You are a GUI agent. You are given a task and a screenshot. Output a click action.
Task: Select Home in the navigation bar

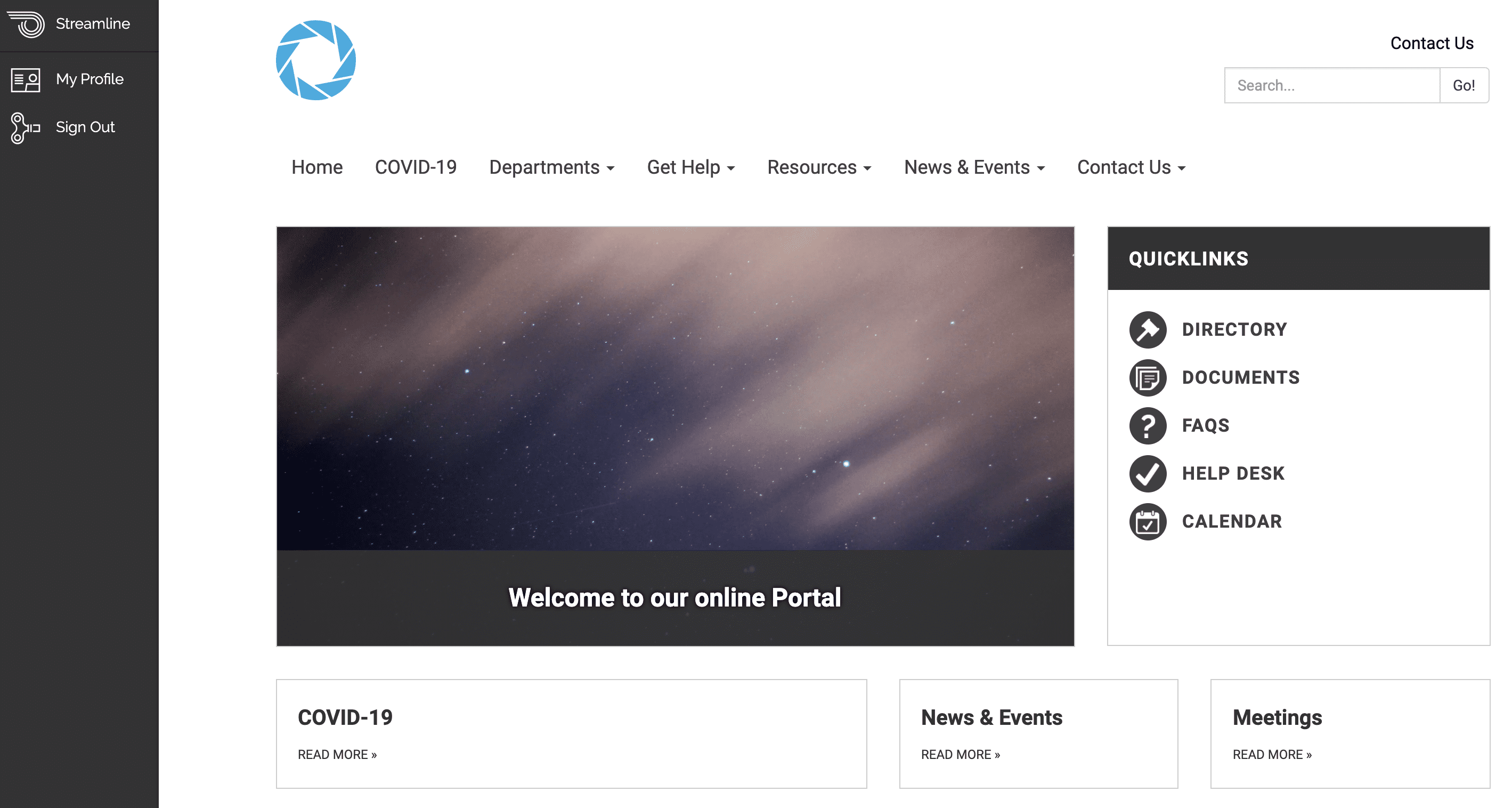(x=317, y=167)
